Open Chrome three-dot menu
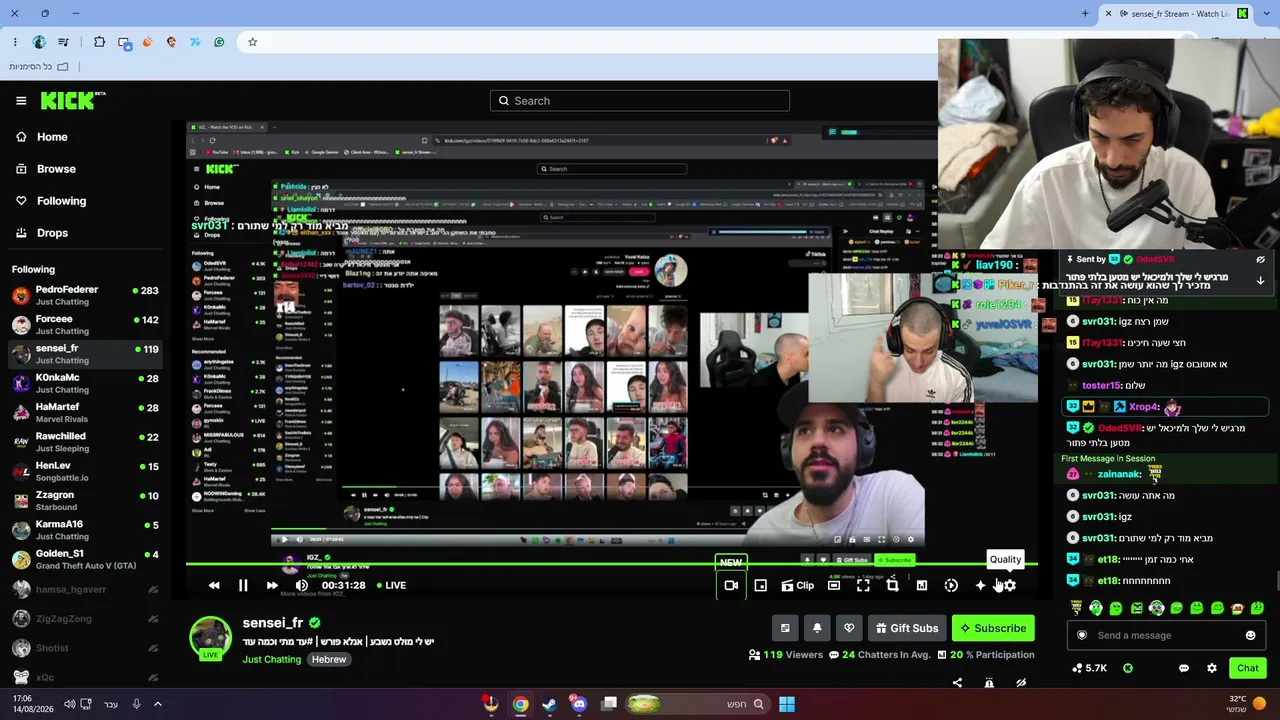Image resolution: width=1280 pixels, height=720 pixels. (x=15, y=42)
